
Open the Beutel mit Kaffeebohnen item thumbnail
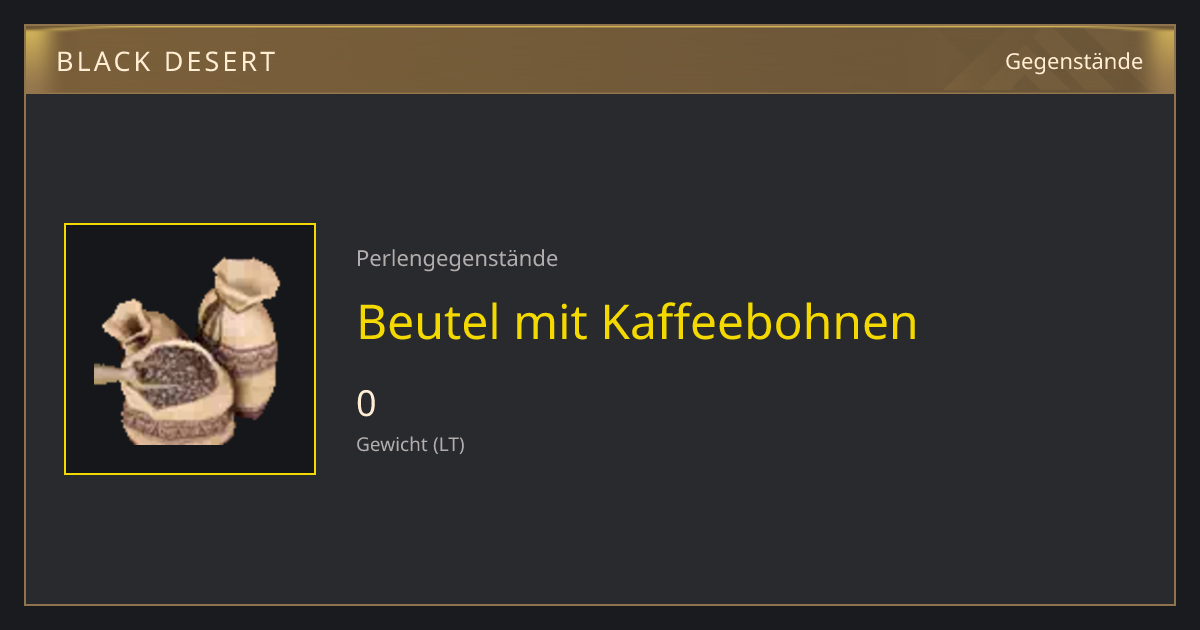[190, 349]
